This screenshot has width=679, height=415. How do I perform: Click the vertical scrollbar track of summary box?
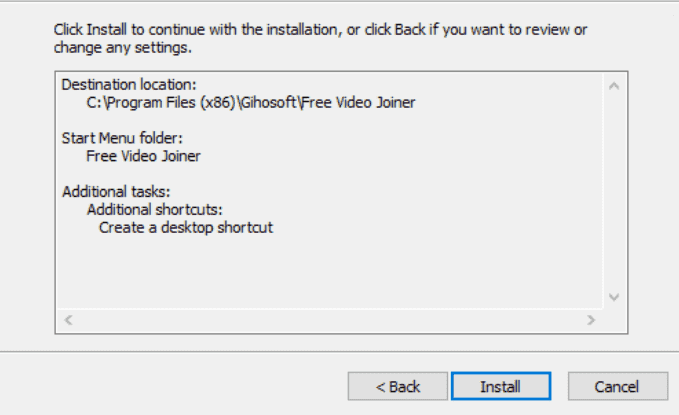pos(614,191)
